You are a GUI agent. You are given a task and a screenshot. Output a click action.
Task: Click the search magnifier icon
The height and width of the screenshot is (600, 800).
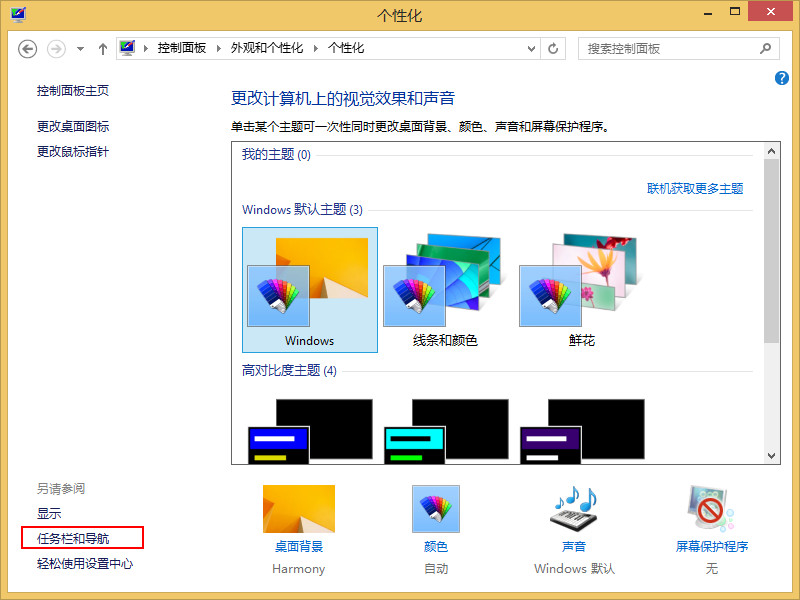(x=765, y=49)
